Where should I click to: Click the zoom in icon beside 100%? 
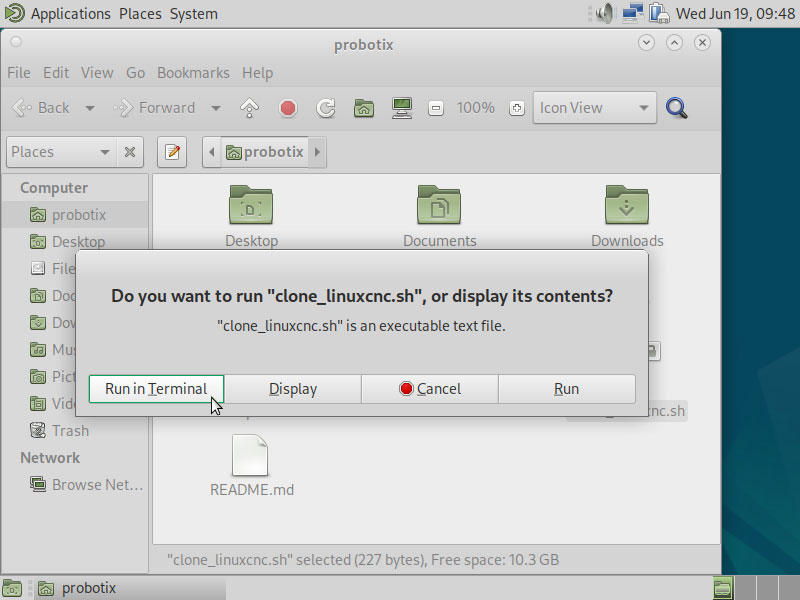(x=516, y=108)
